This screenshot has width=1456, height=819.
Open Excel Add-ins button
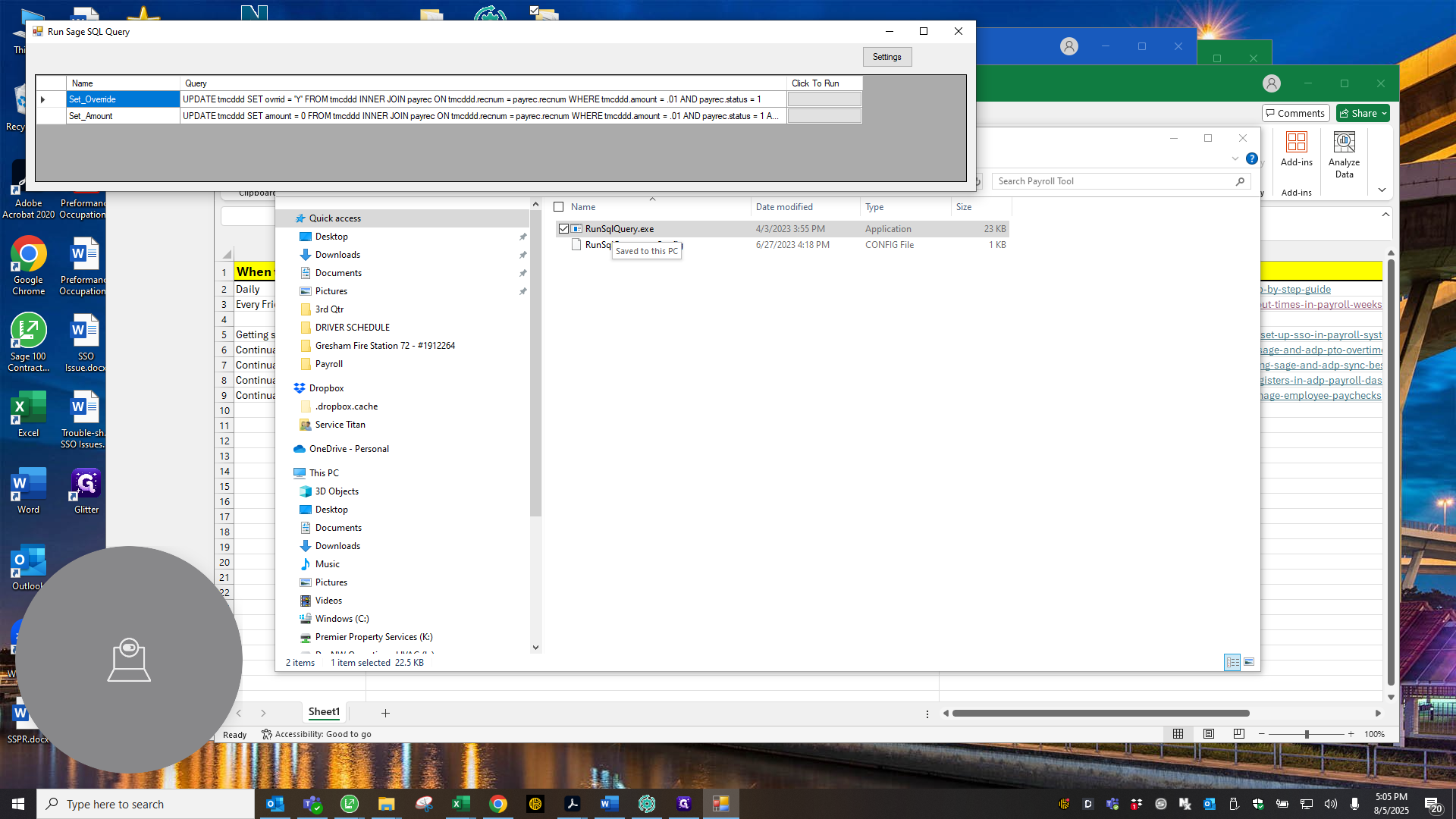click(1296, 149)
